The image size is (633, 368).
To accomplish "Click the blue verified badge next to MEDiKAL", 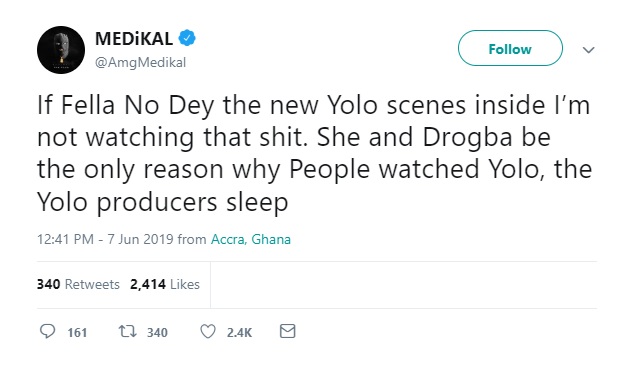I will click(x=187, y=38).
